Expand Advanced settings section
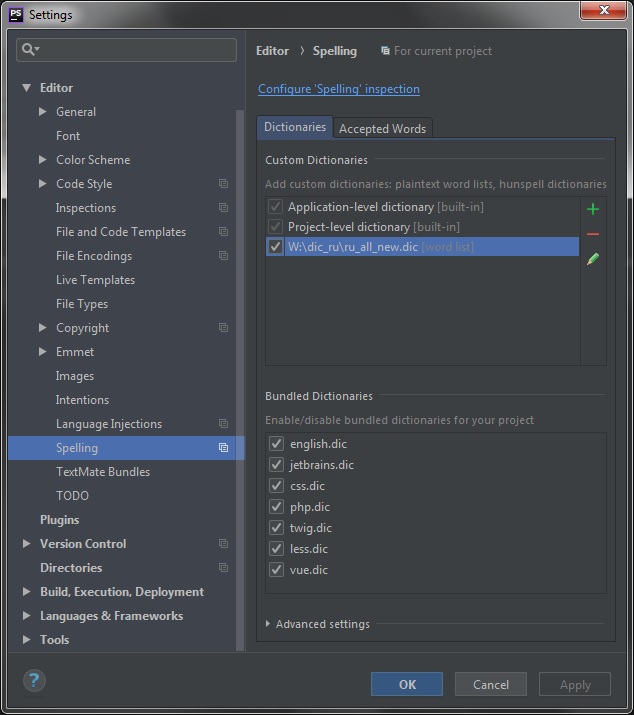 pos(268,624)
